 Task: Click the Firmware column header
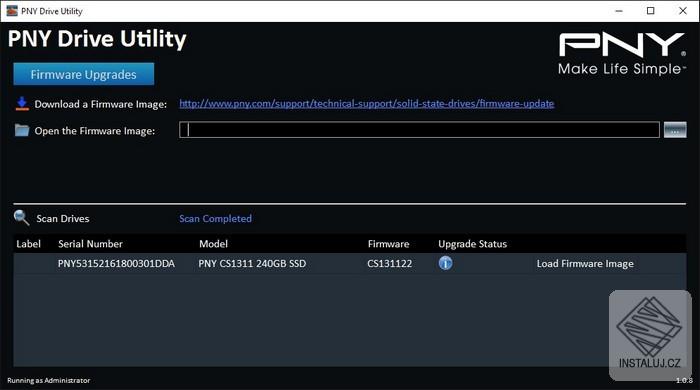[388, 244]
